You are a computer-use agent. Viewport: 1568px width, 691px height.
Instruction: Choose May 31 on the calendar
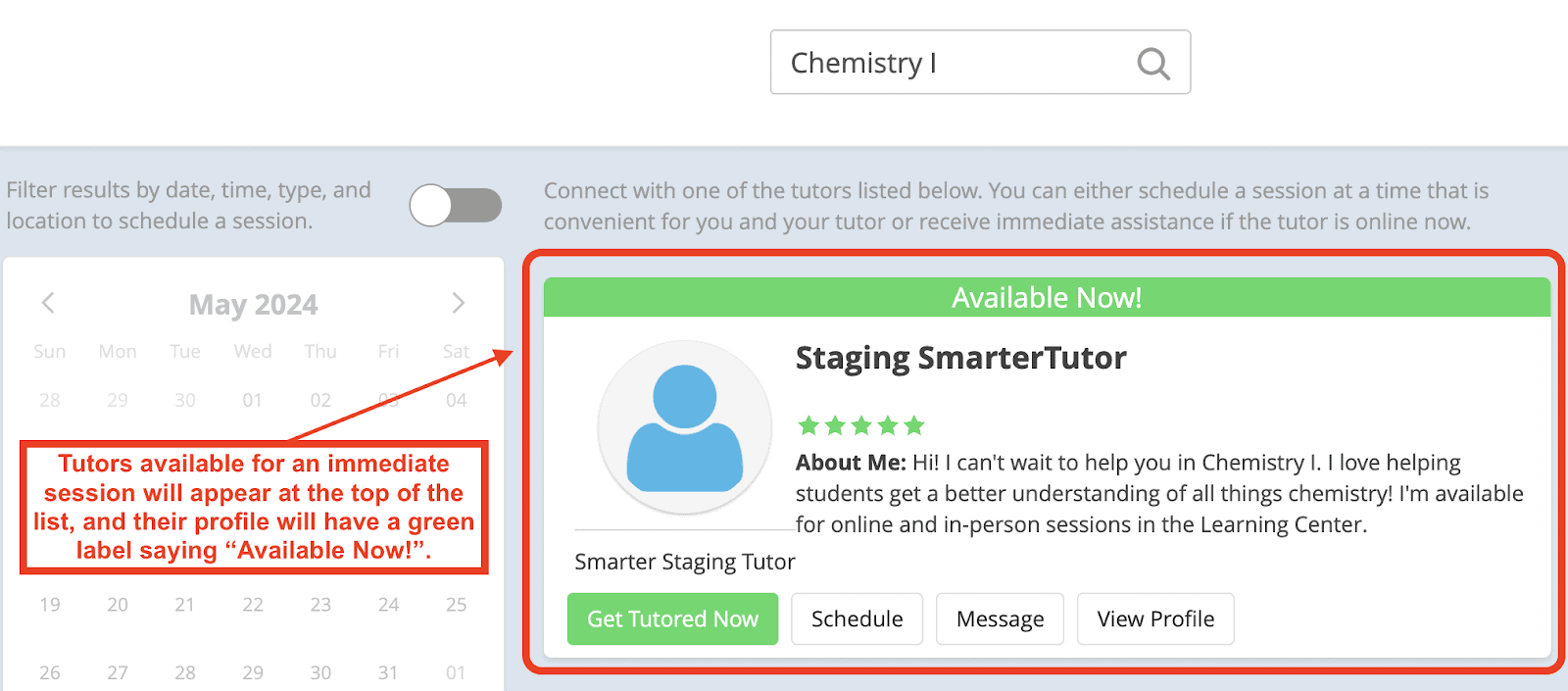[388, 672]
